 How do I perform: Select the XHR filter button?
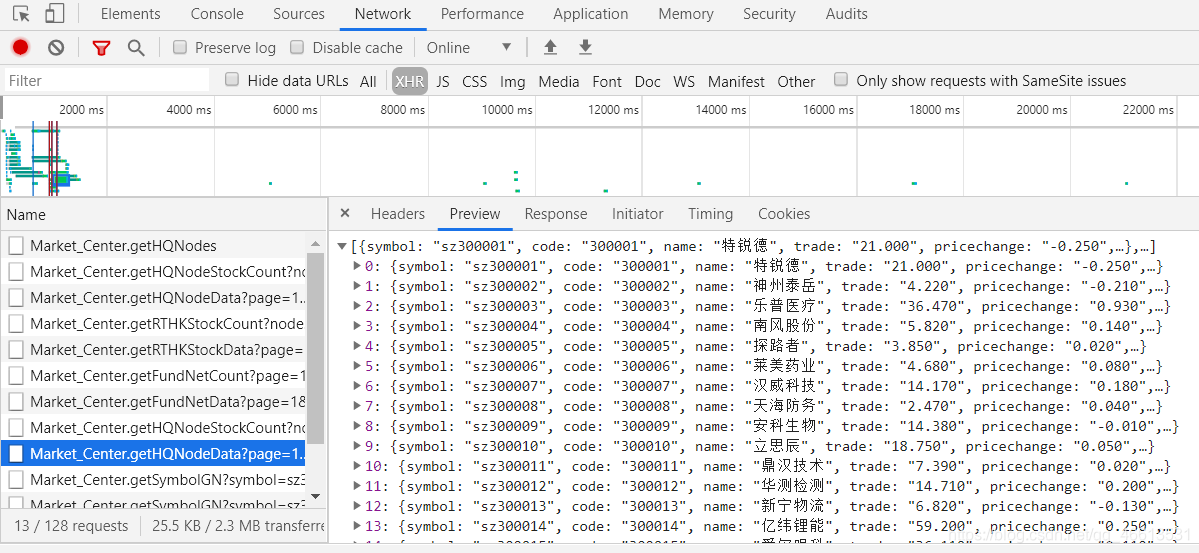[410, 81]
